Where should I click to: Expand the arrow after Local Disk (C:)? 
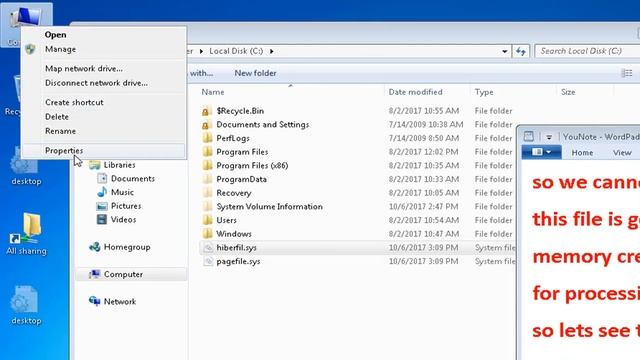(271, 51)
